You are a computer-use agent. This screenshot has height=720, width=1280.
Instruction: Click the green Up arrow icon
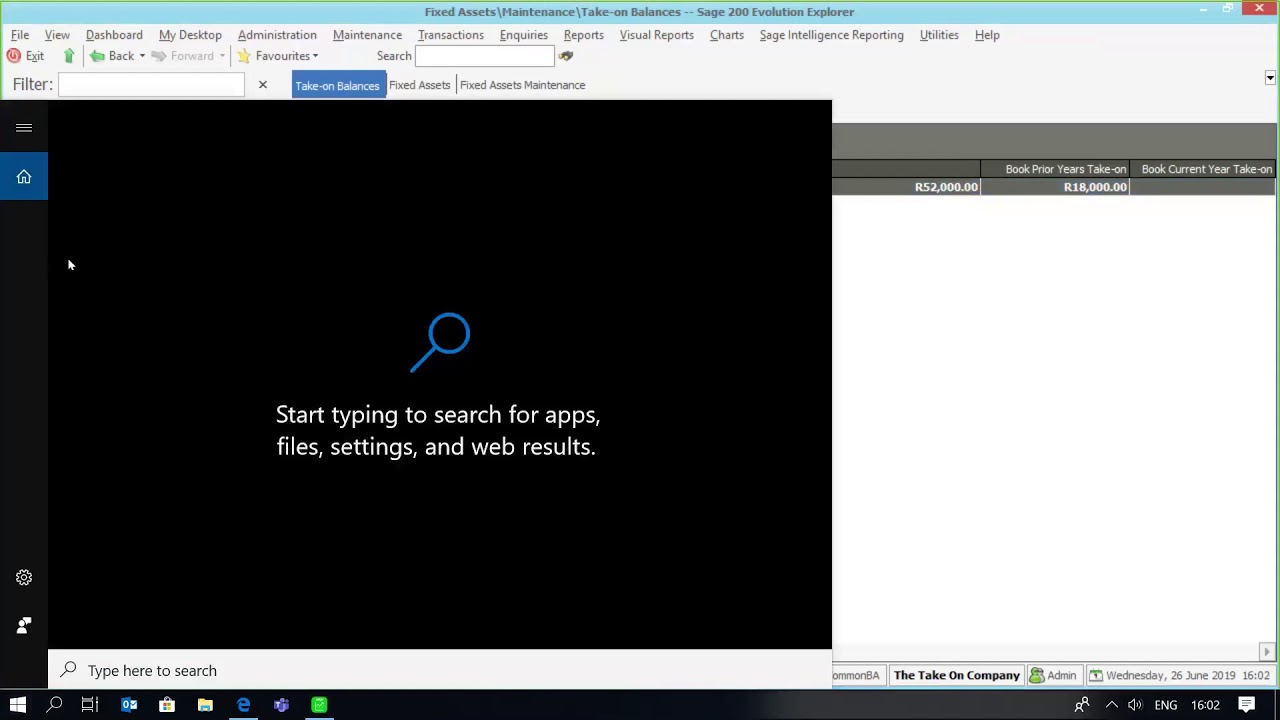[x=69, y=56]
